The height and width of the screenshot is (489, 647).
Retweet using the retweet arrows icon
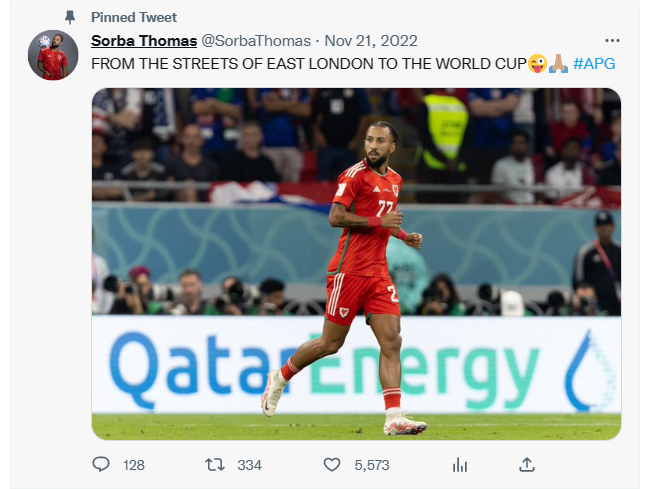[215, 465]
